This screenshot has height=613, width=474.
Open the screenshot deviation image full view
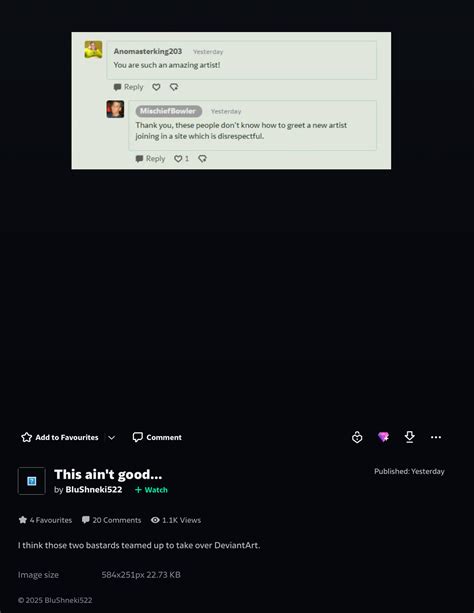click(x=231, y=100)
